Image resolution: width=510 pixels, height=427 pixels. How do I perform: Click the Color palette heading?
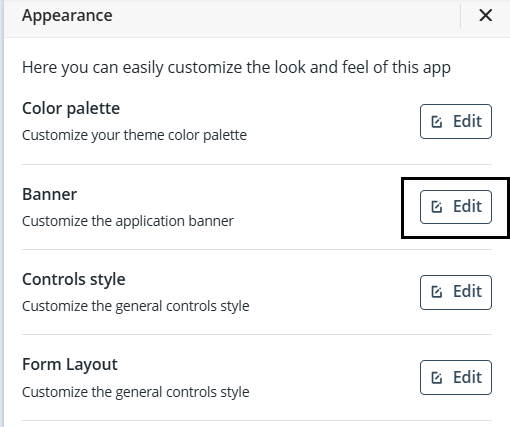click(71, 109)
